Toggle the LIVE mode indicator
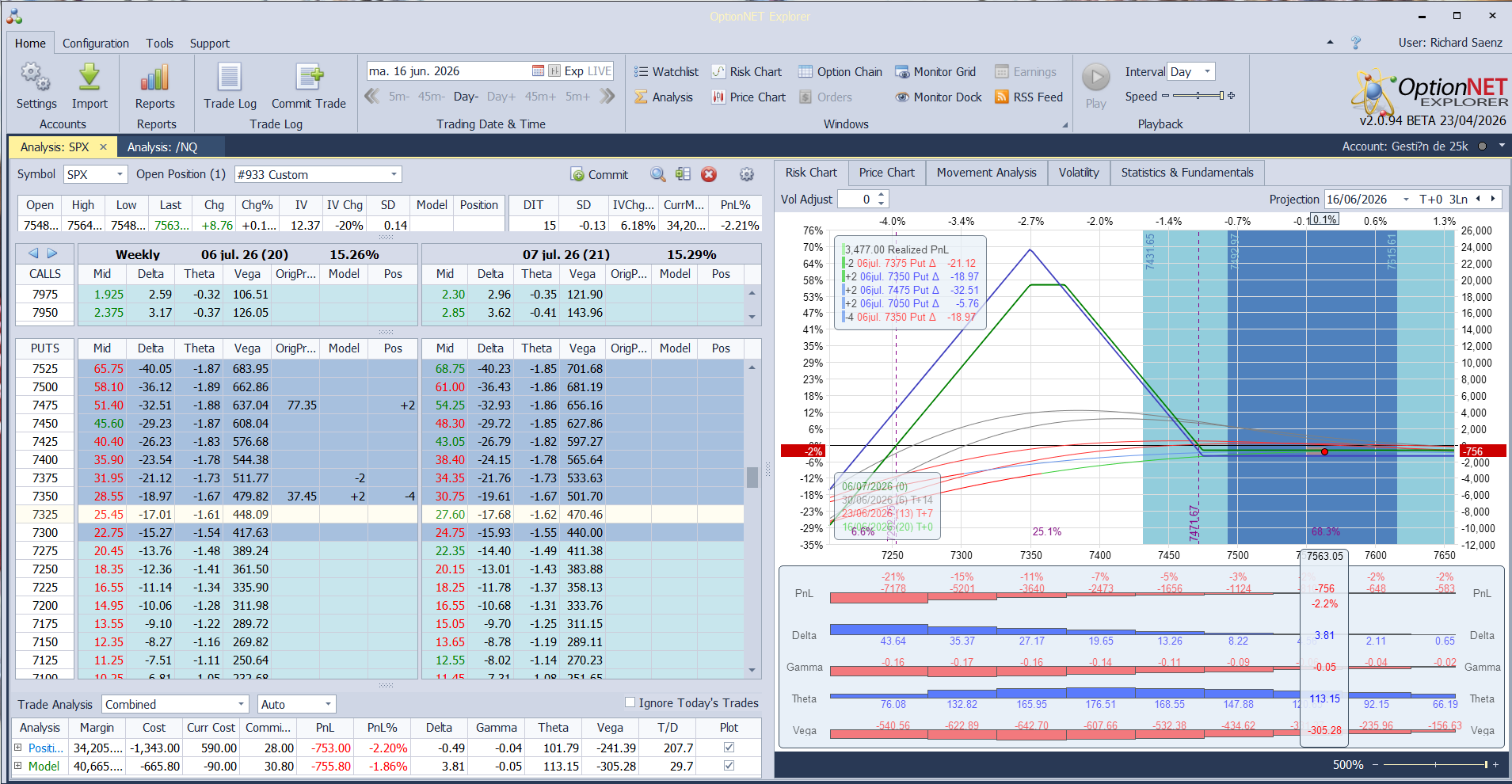The image size is (1512, 784). point(599,70)
